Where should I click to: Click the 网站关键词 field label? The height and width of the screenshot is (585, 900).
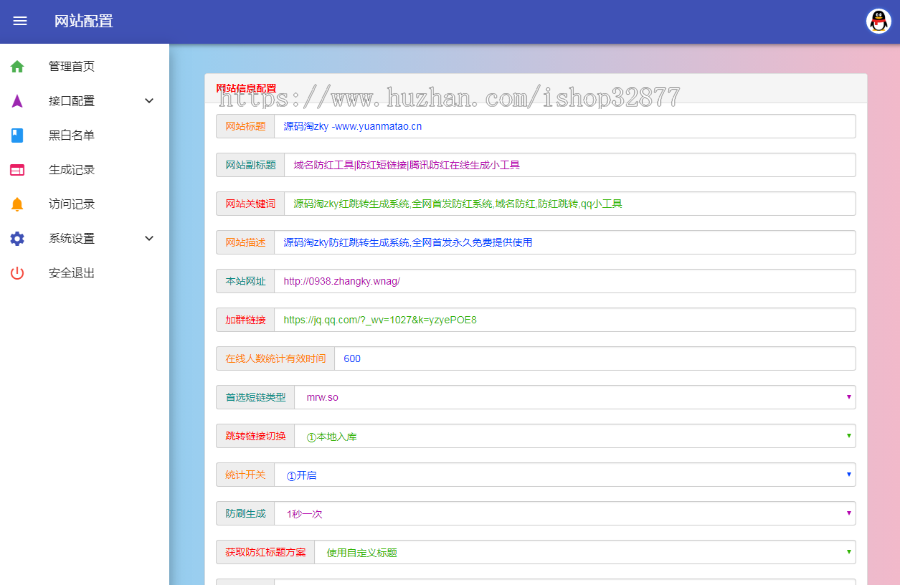coord(251,204)
